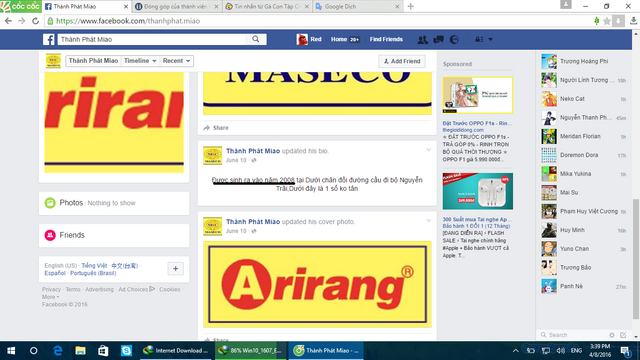Open a new browser tab
640x360 pixels.
pos(411,7)
